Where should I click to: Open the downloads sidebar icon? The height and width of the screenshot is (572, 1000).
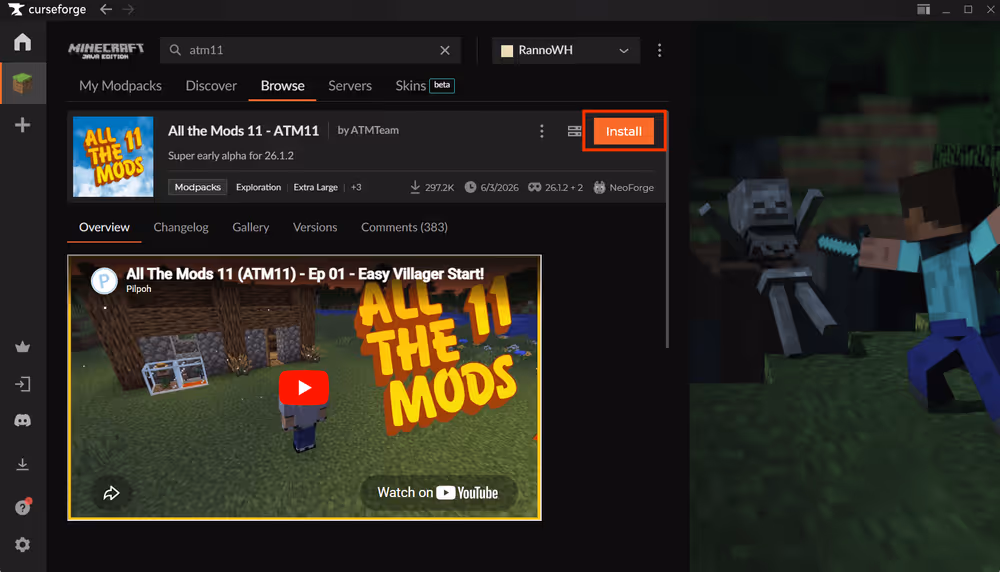(x=22, y=464)
